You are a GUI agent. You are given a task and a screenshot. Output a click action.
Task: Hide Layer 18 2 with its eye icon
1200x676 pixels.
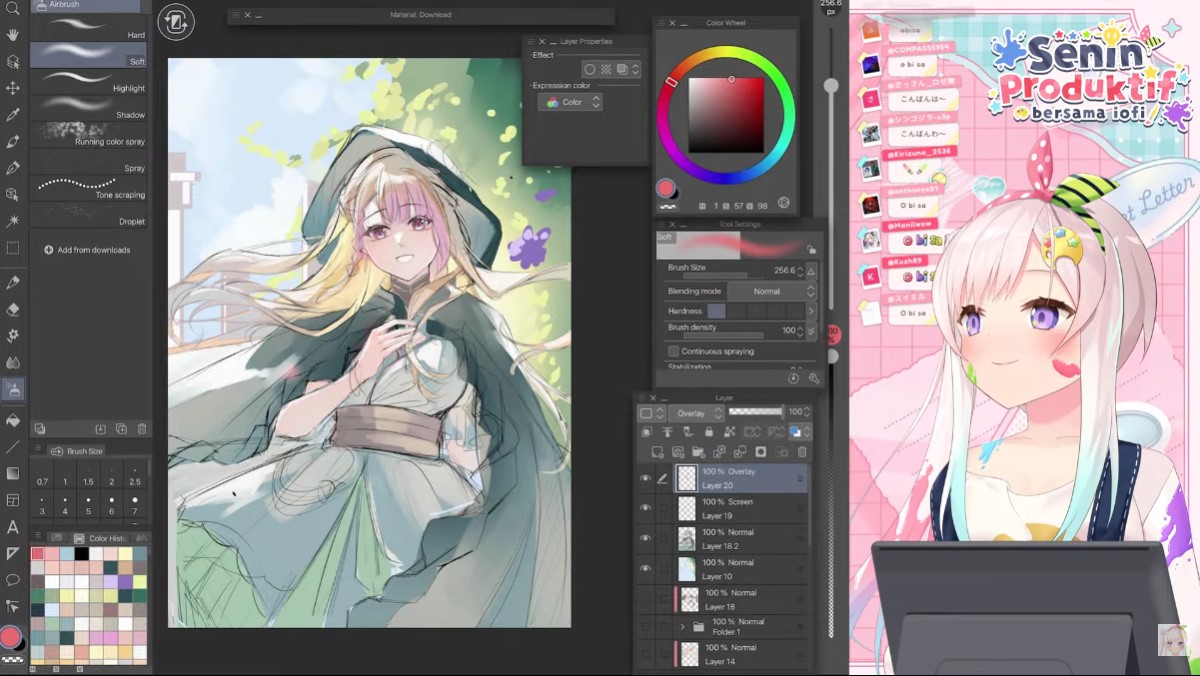[x=645, y=538]
